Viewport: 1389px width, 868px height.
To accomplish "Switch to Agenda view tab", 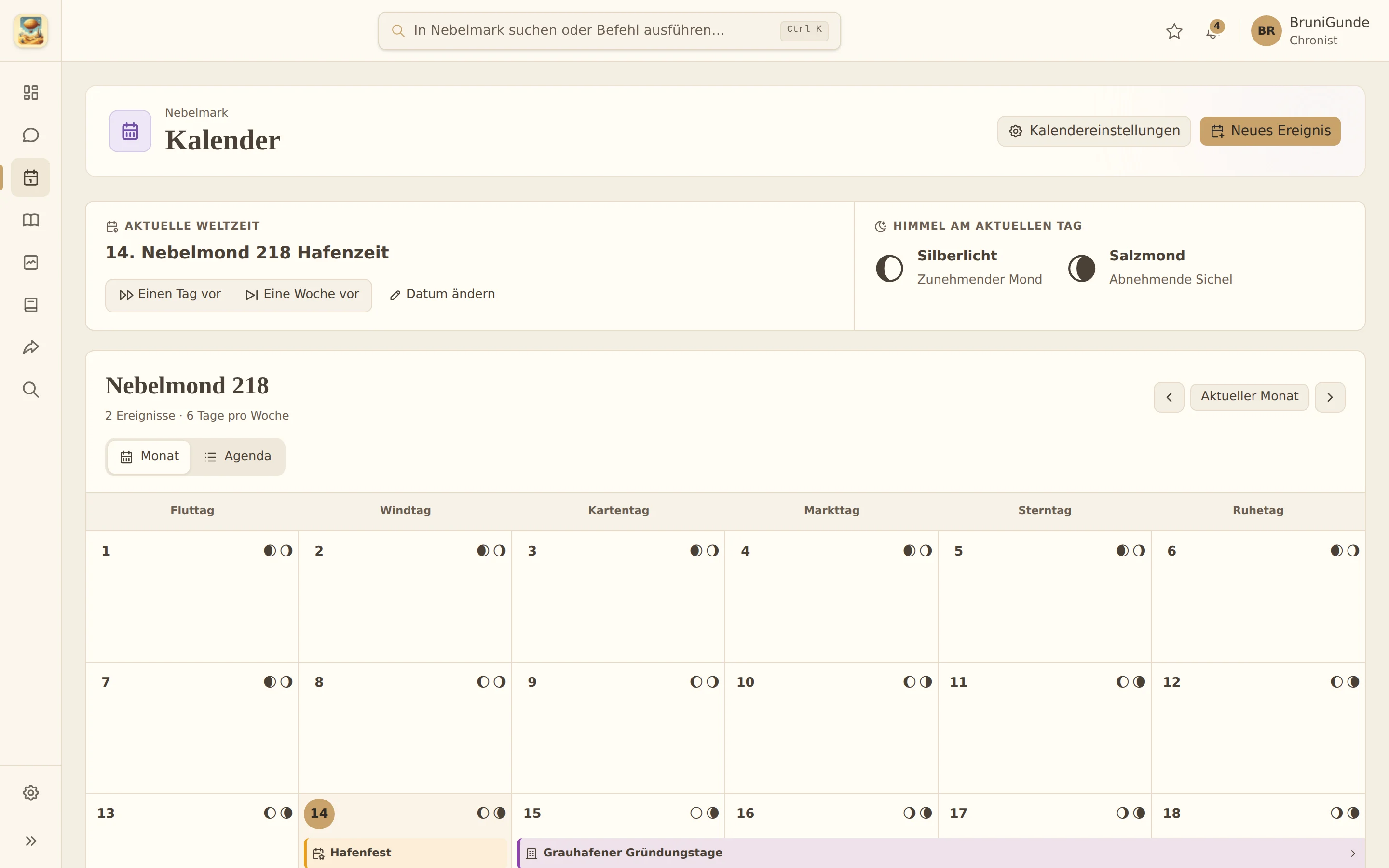I will 238,457.
